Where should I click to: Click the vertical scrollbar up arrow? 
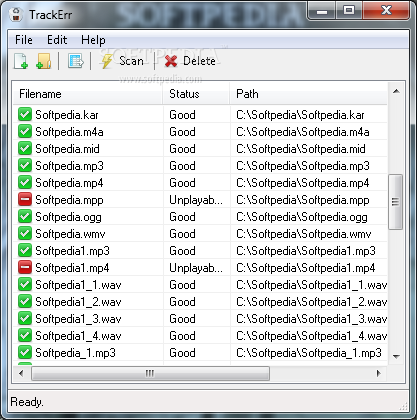[x=396, y=91]
